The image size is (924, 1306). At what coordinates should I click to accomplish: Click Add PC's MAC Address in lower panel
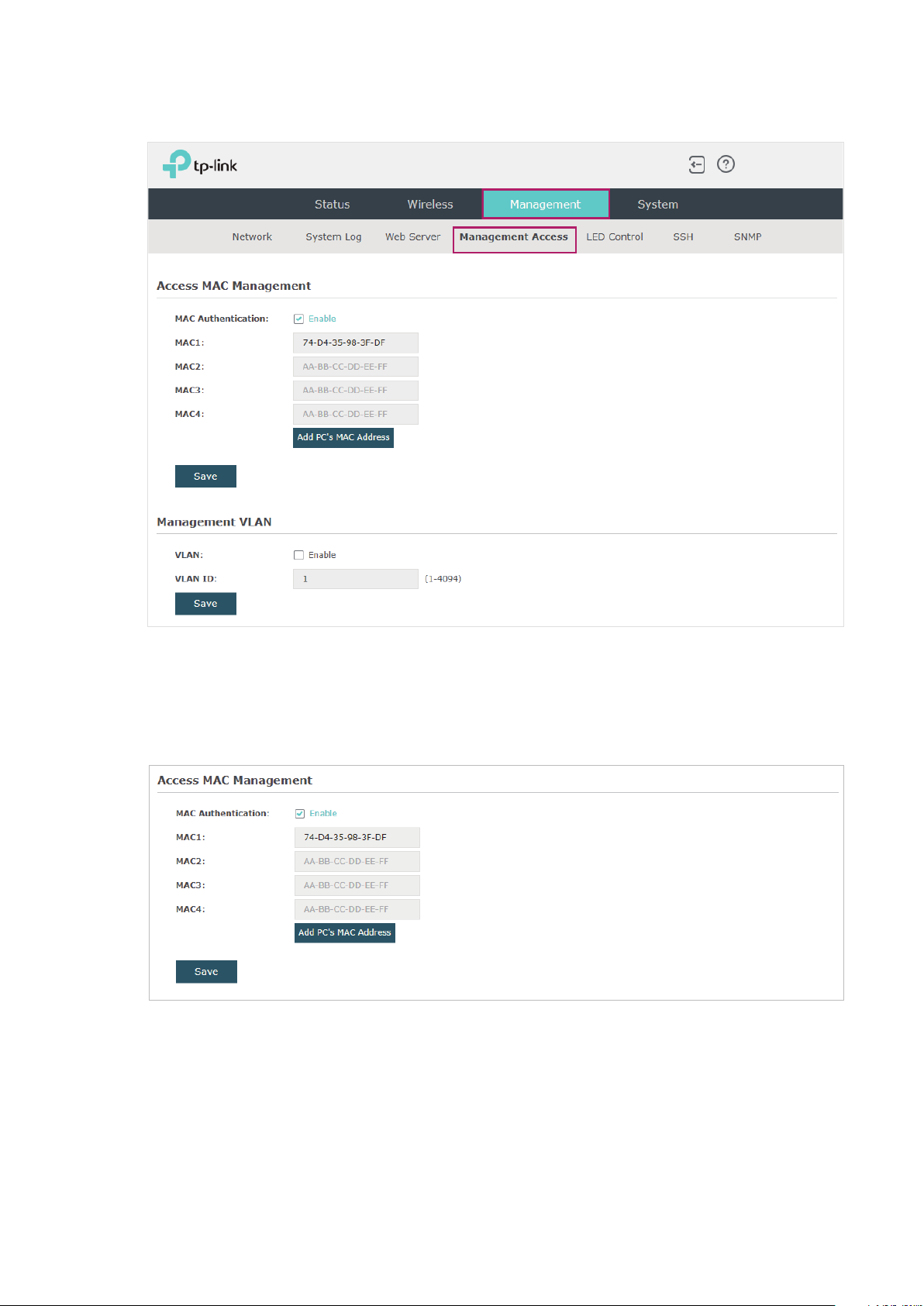(x=345, y=932)
